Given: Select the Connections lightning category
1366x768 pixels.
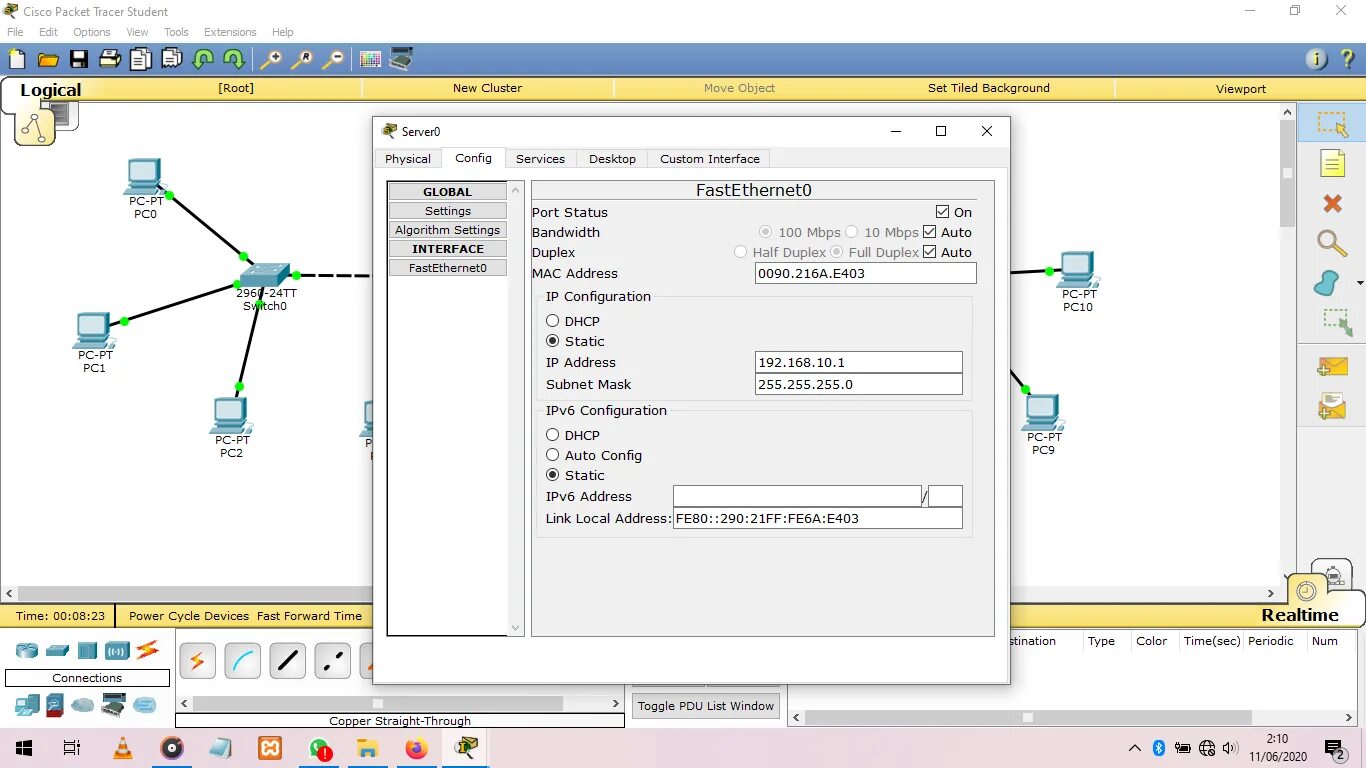Looking at the screenshot, I should coord(148,650).
